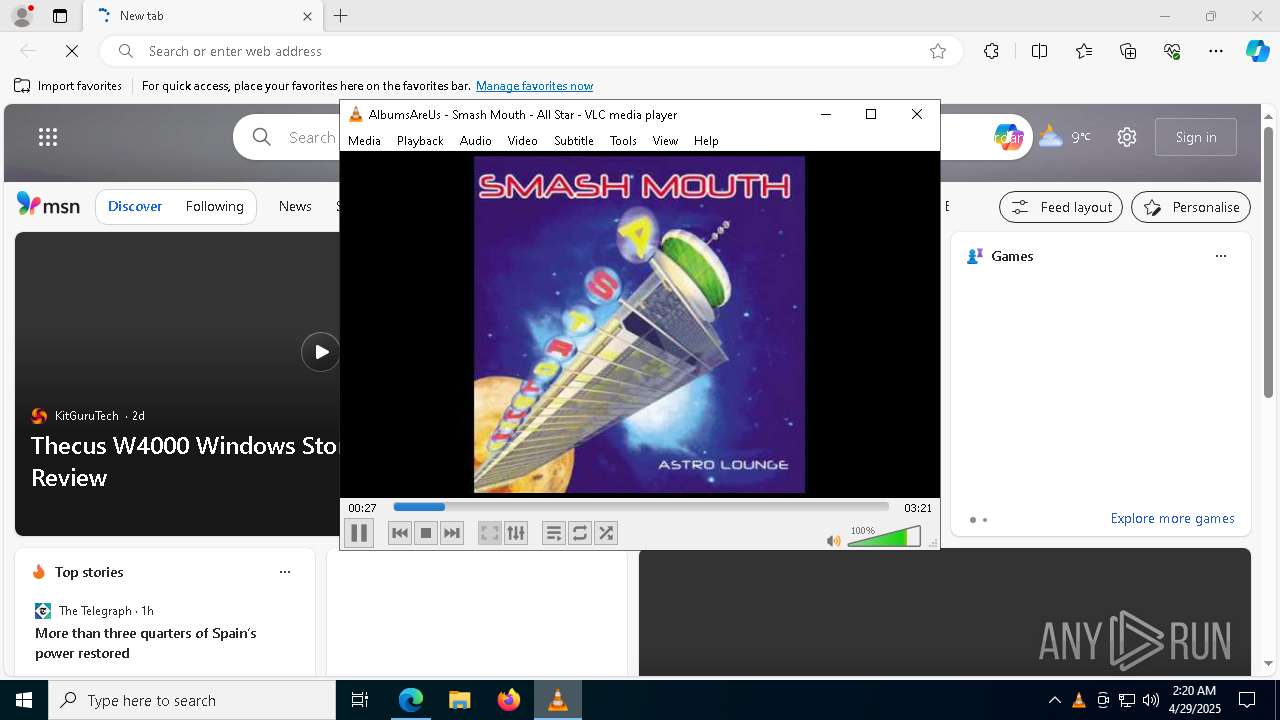1280x720 pixels.
Task: Select the Discover tab on MSN
Action: [135, 206]
